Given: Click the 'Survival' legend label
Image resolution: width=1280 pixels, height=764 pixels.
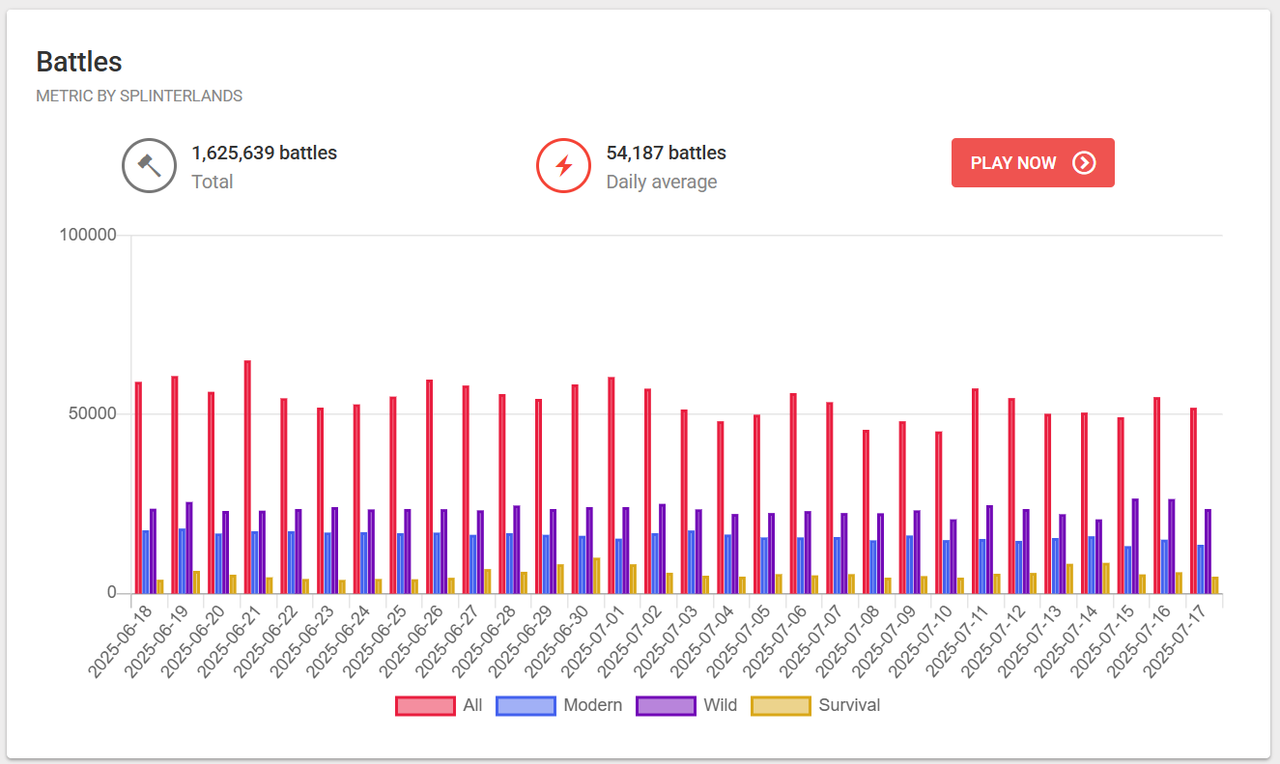Looking at the screenshot, I should [x=850, y=705].
